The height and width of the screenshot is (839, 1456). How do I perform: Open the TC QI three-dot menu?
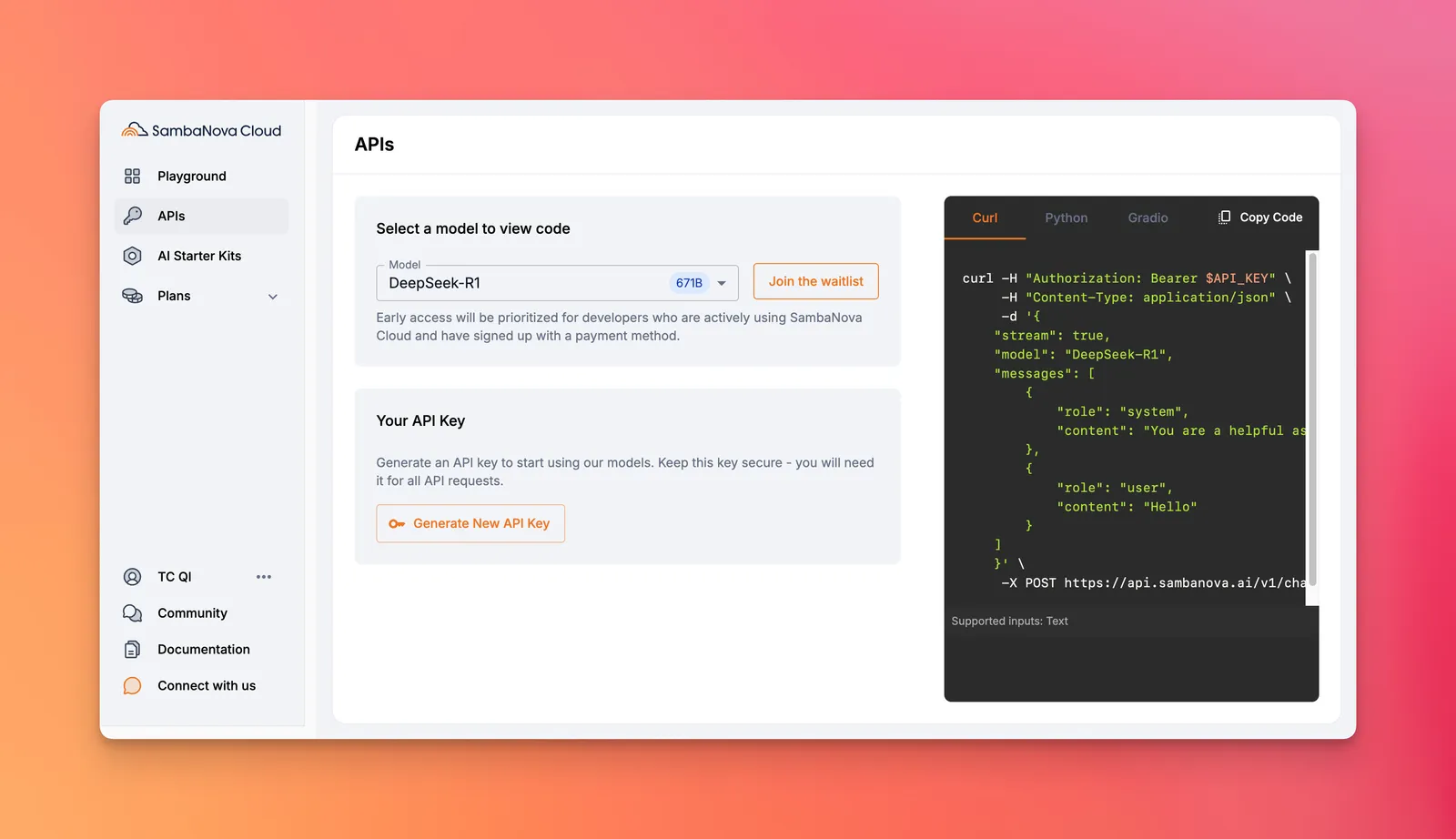[264, 577]
